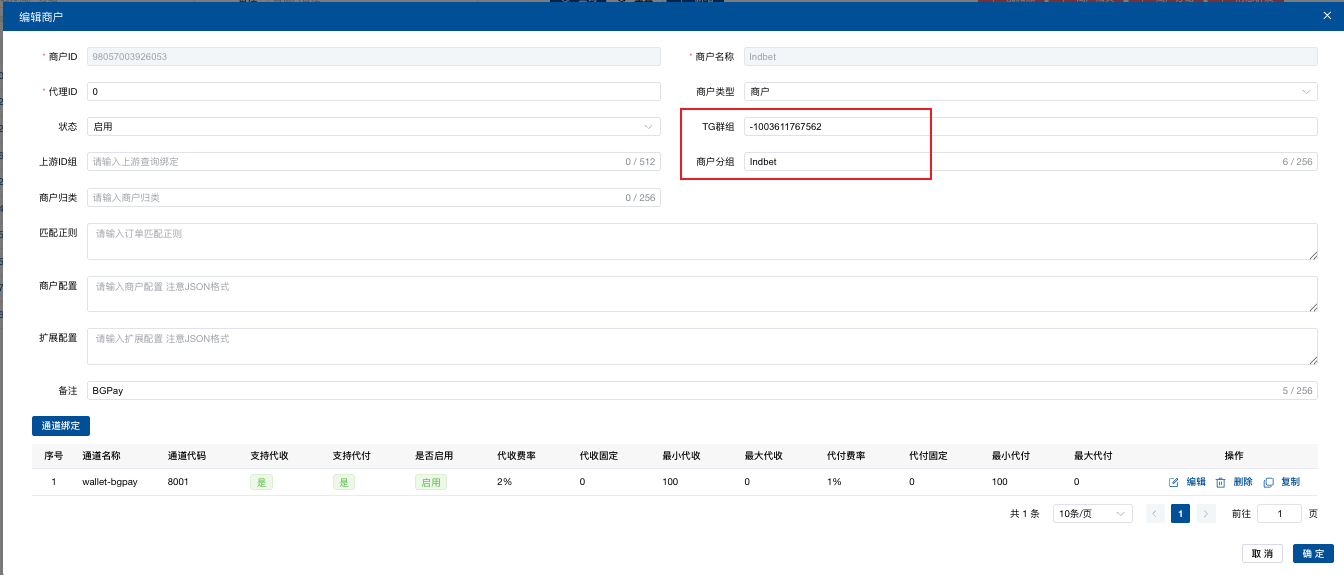Open the 状态 dropdown showing 启用

click(x=374, y=127)
